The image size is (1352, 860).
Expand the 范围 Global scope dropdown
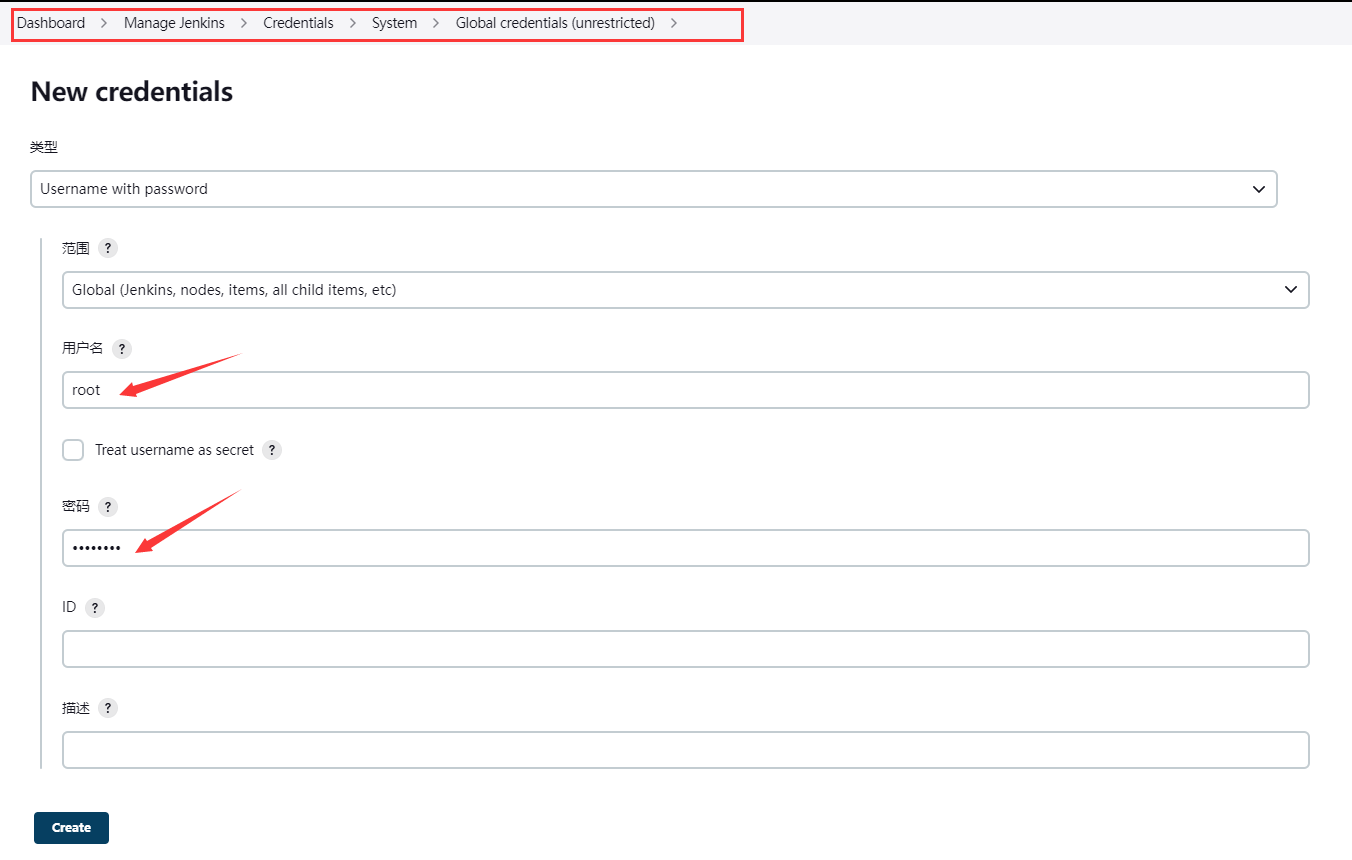pos(685,290)
